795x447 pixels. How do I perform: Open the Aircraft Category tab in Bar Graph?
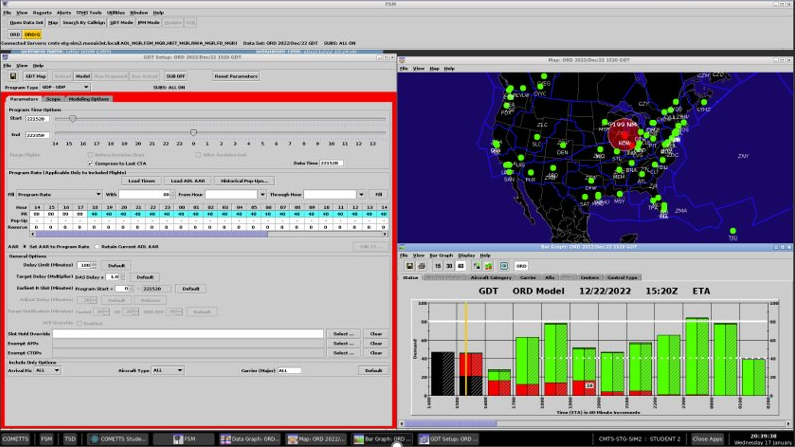click(x=491, y=278)
